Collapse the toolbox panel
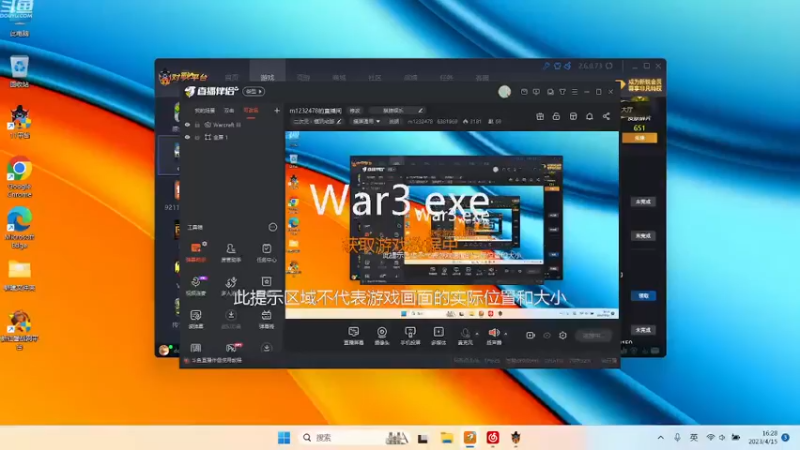Viewport: 800px width, 450px height. click(x=272, y=227)
